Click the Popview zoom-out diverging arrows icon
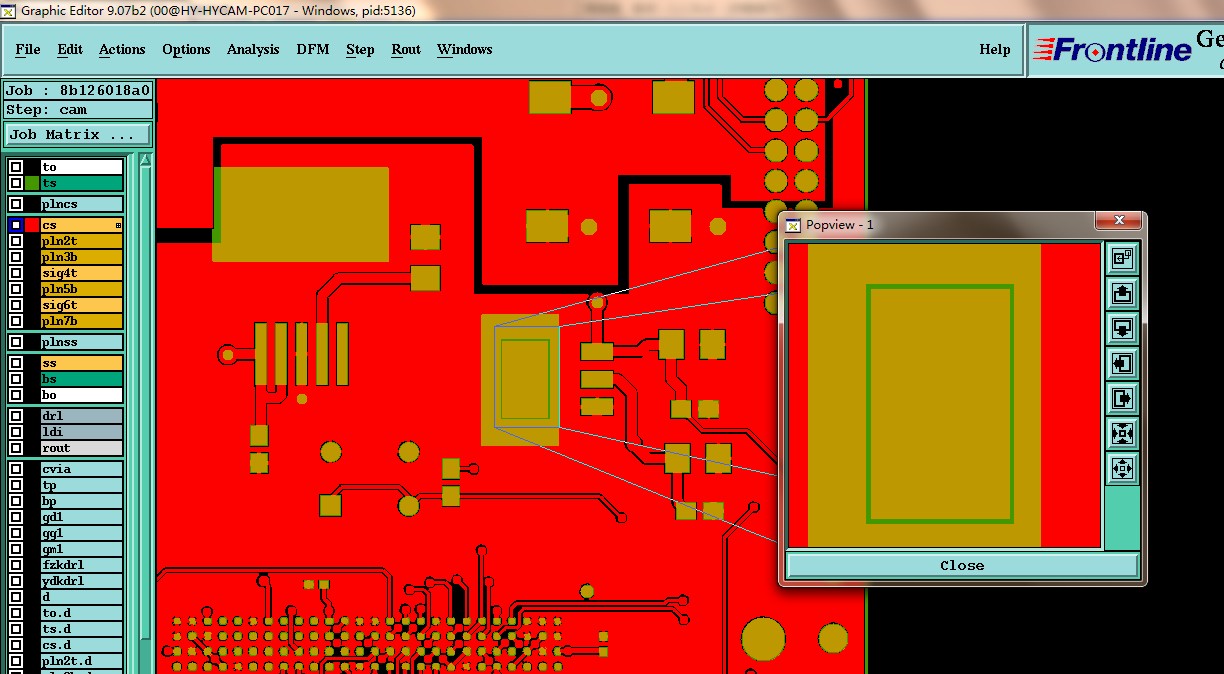Image resolution: width=1224 pixels, height=674 pixels. [x=1122, y=468]
